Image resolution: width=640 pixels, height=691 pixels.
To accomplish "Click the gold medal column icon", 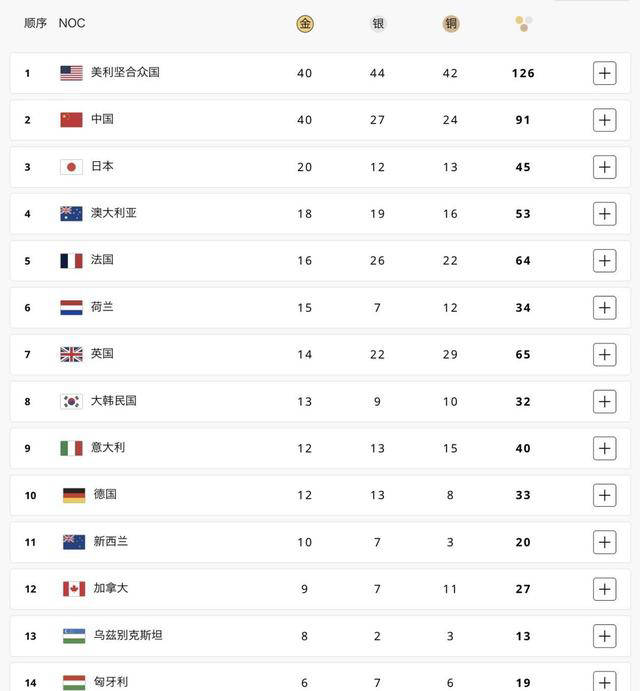I will (305, 23).
